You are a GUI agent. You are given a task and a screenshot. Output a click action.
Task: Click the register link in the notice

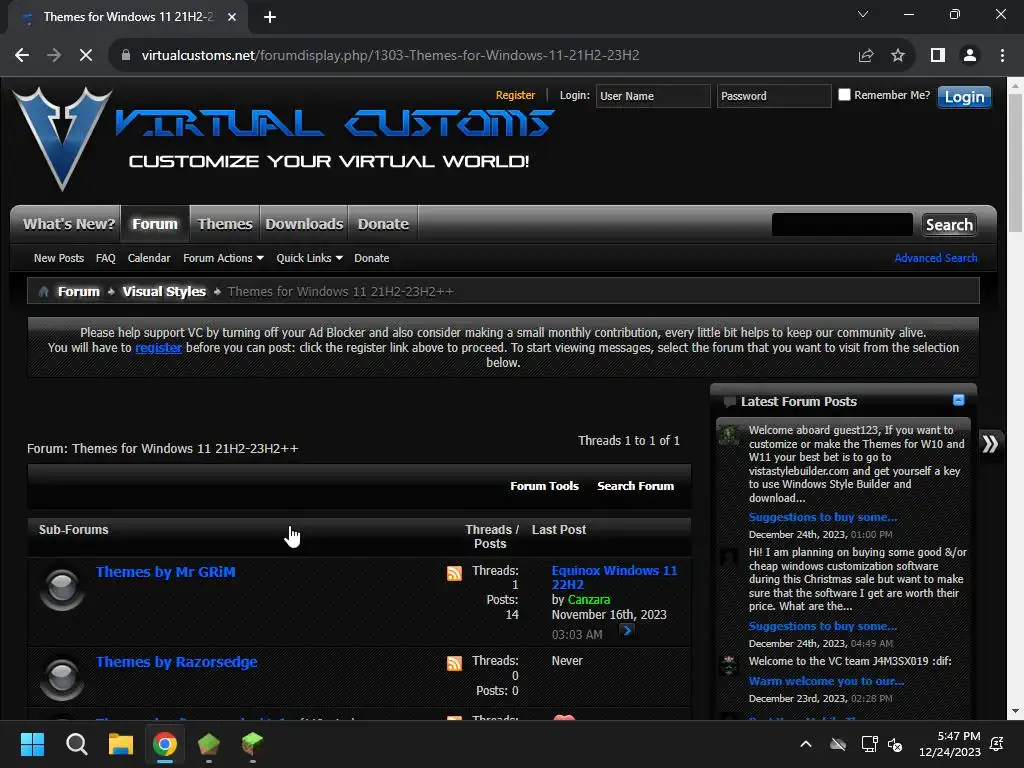click(x=158, y=347)
